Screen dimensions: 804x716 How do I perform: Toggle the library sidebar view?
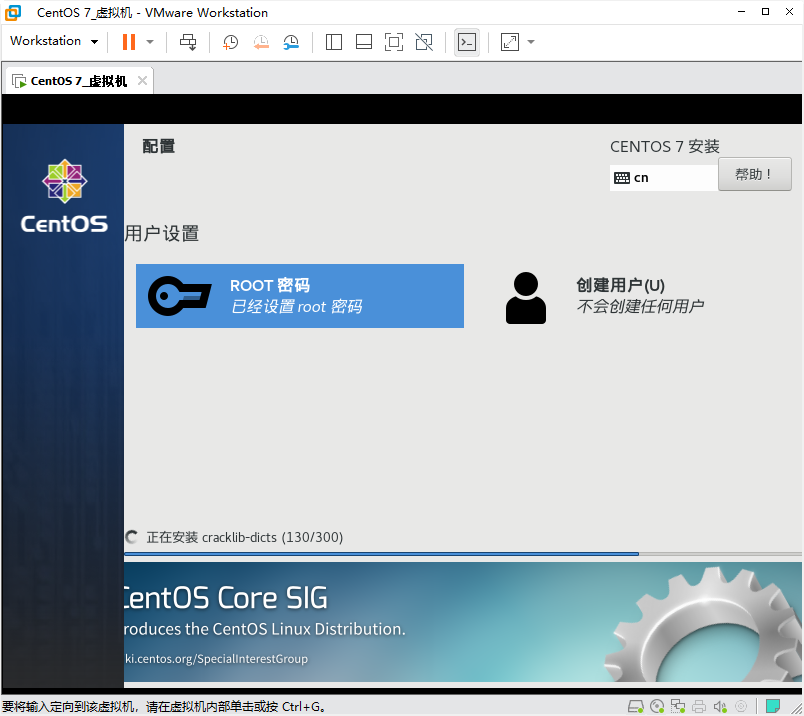(x=334, y=42)
